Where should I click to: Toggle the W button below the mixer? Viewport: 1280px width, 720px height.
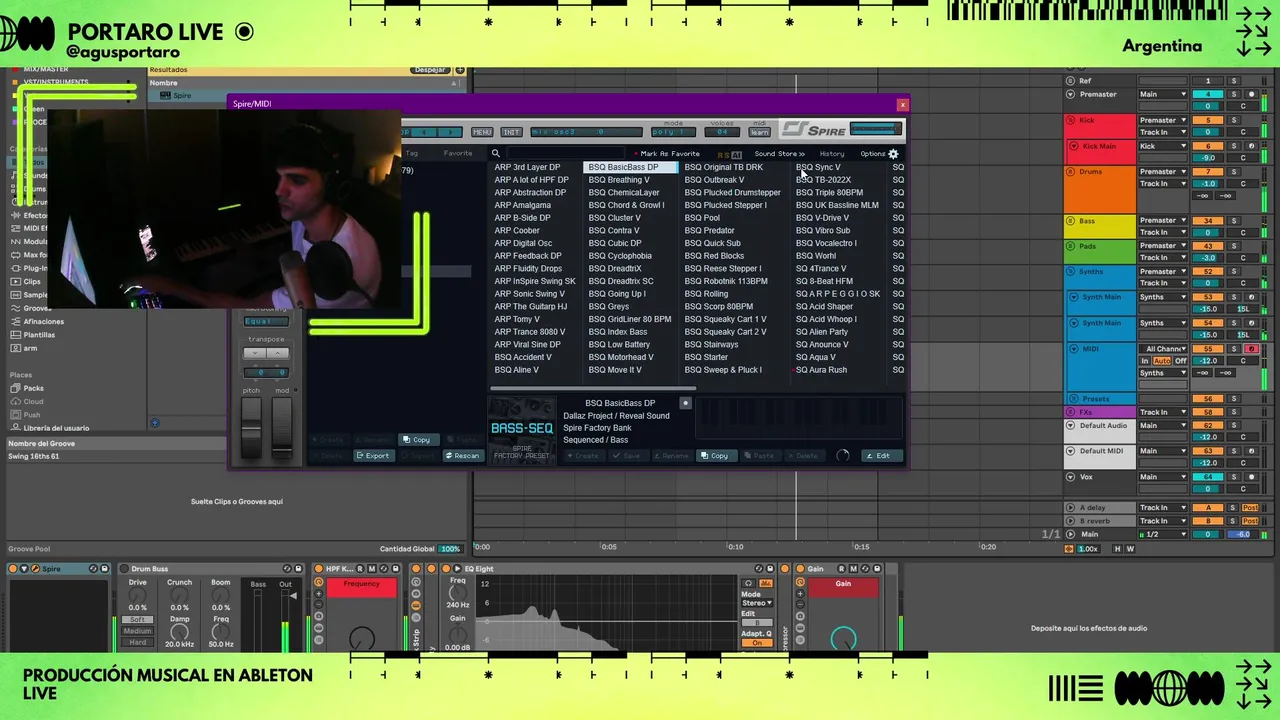[1131, 549]
